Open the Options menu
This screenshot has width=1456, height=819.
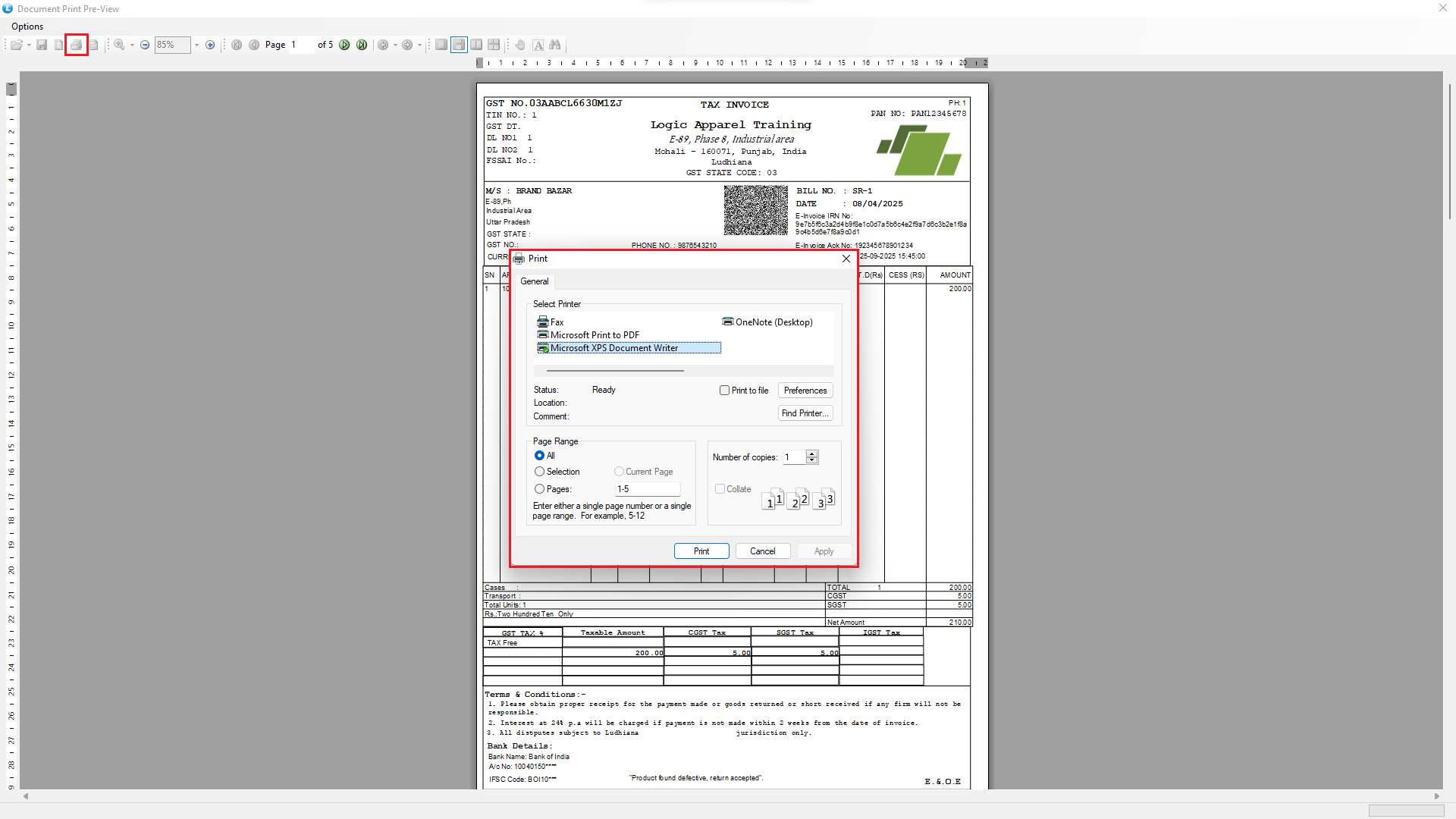[x=27, y=27]
